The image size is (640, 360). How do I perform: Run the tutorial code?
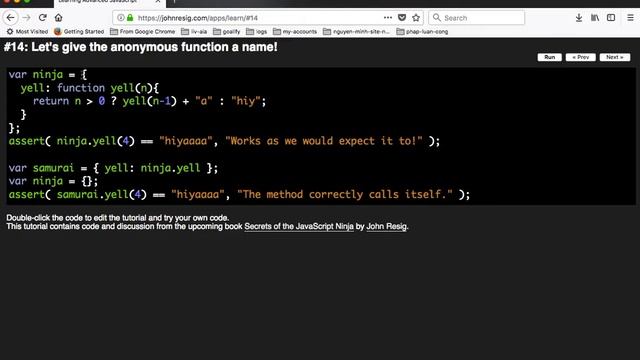coord(549,57)
